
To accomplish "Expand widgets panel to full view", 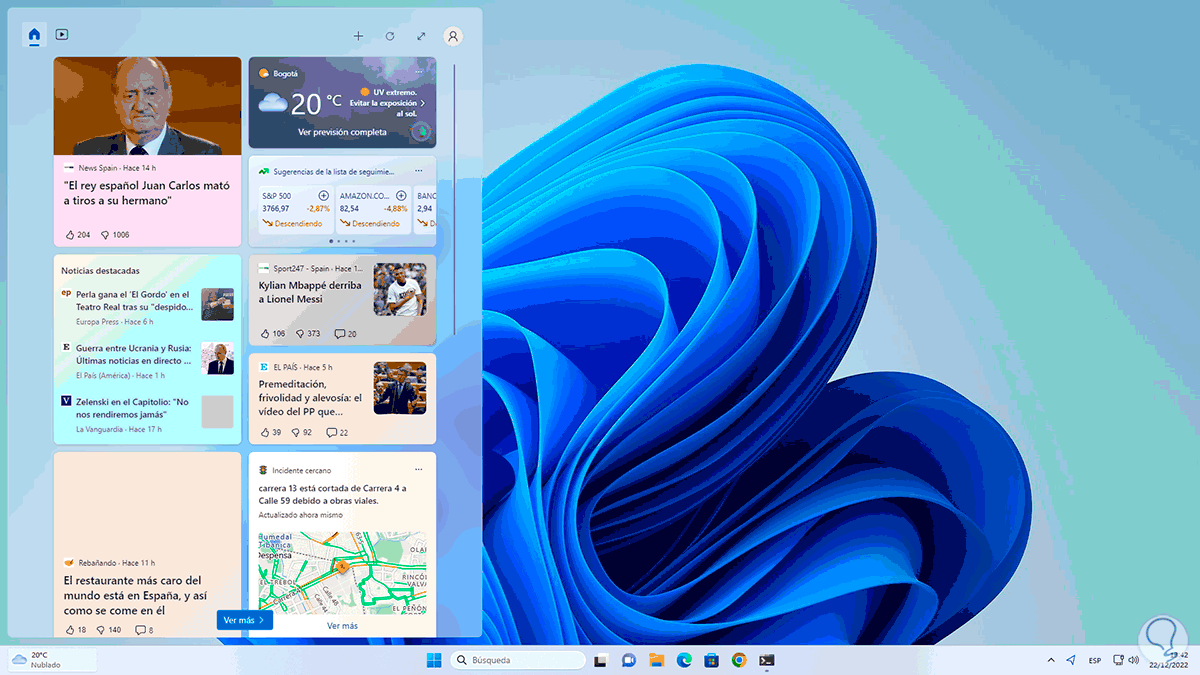I will (x=421, y=36).
